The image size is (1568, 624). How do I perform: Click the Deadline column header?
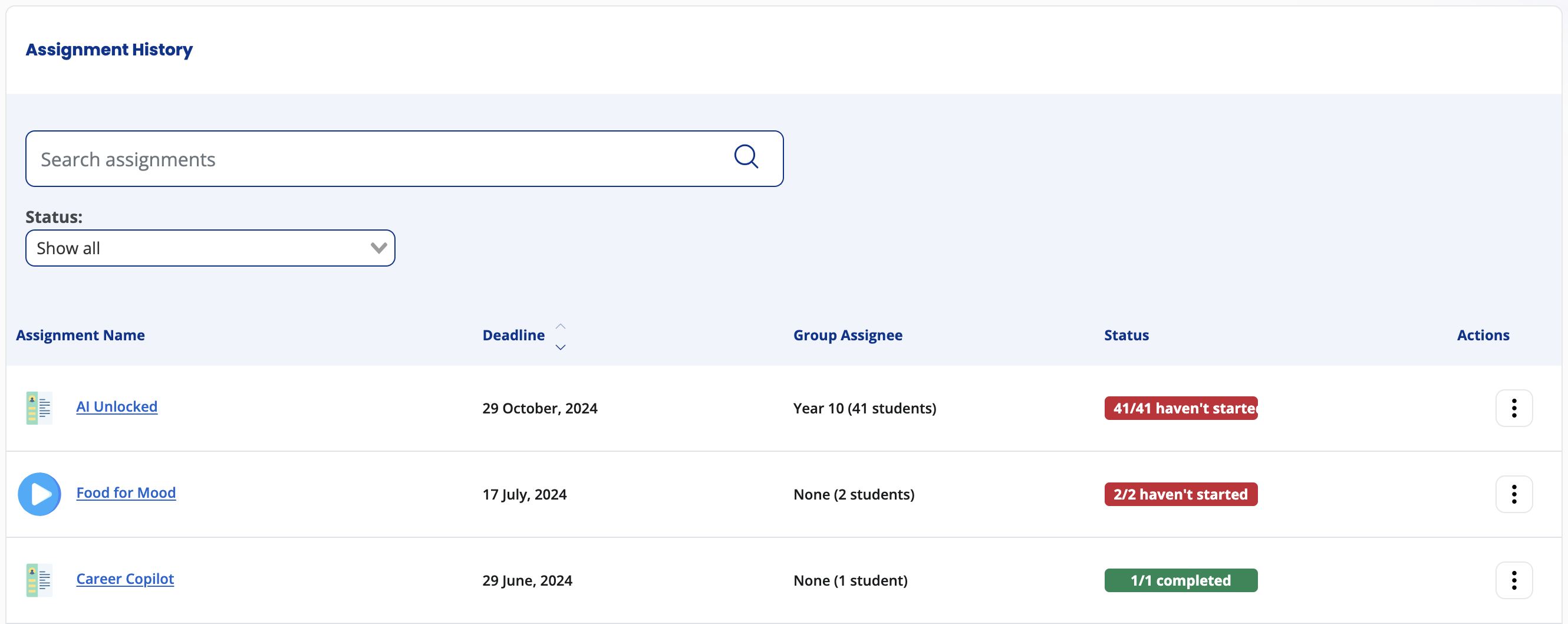513,334
